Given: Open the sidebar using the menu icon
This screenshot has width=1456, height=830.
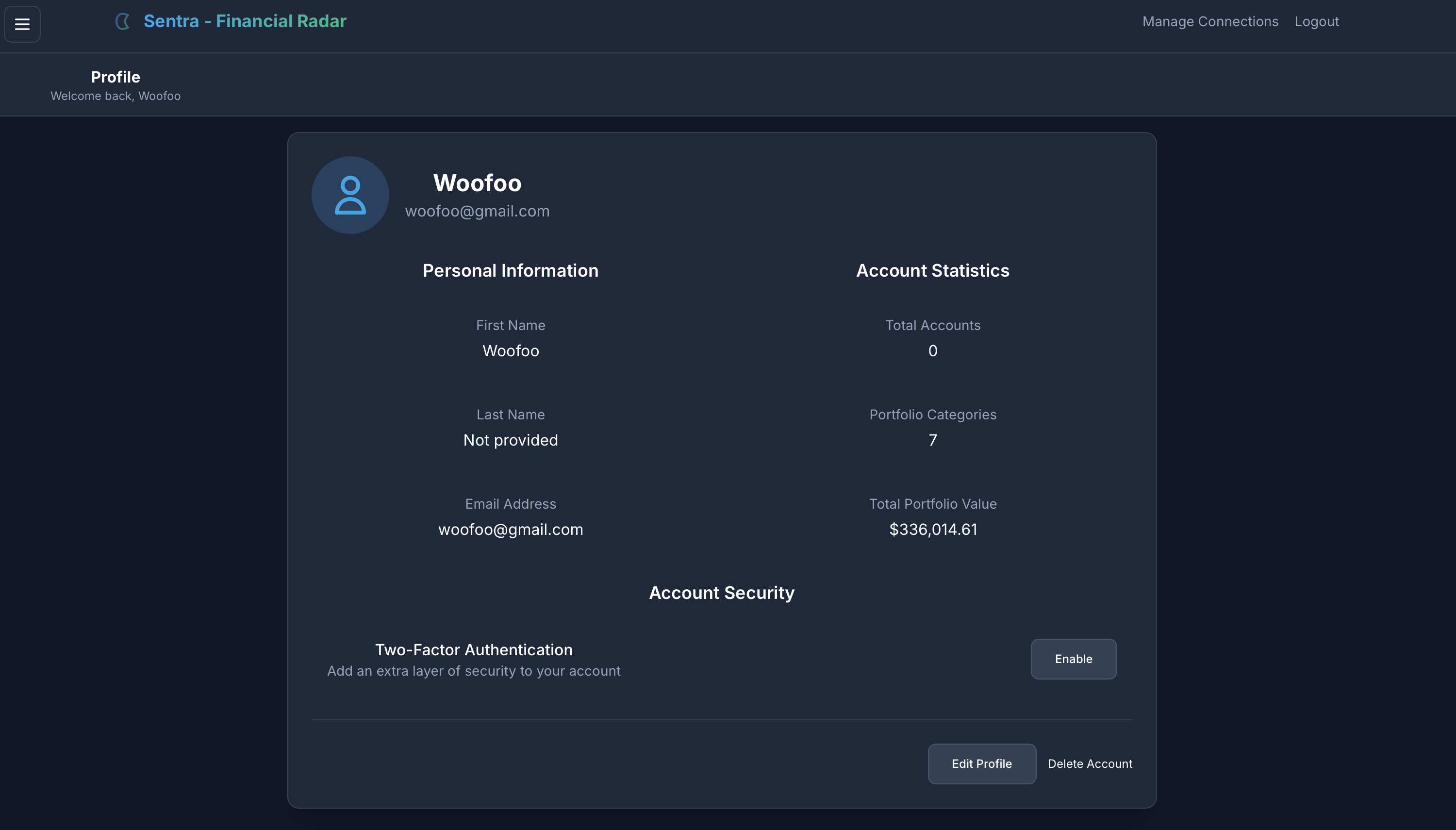Looking at the screenshot, I should coord(22,24).
